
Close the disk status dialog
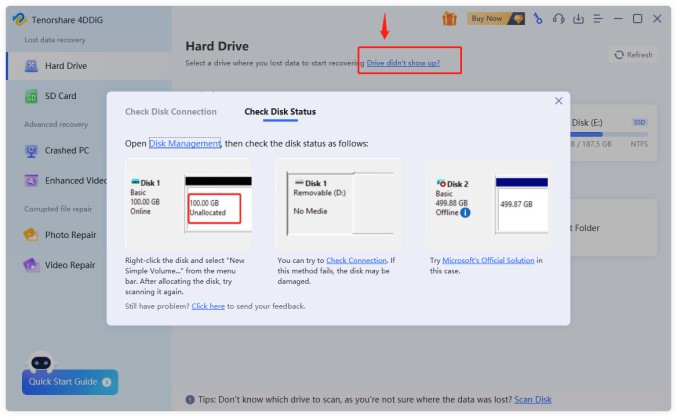click(x=558, y=101)
